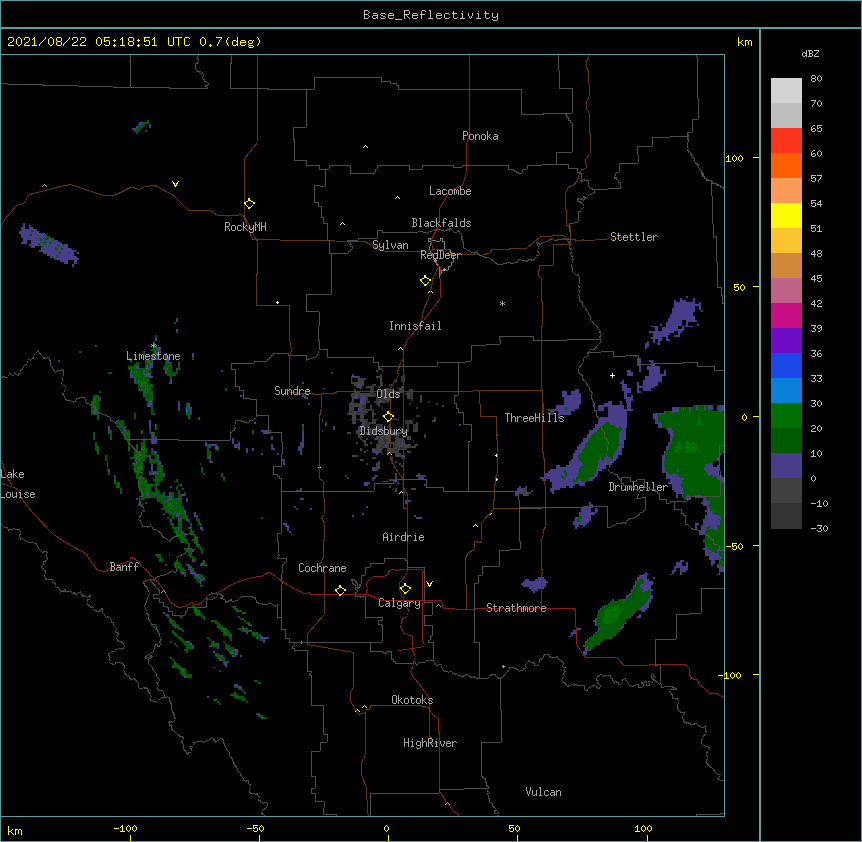862x842 pixels.
Task: Click the yellow V marker northwest of RockyMH
Action: click(x=175, y=184)
